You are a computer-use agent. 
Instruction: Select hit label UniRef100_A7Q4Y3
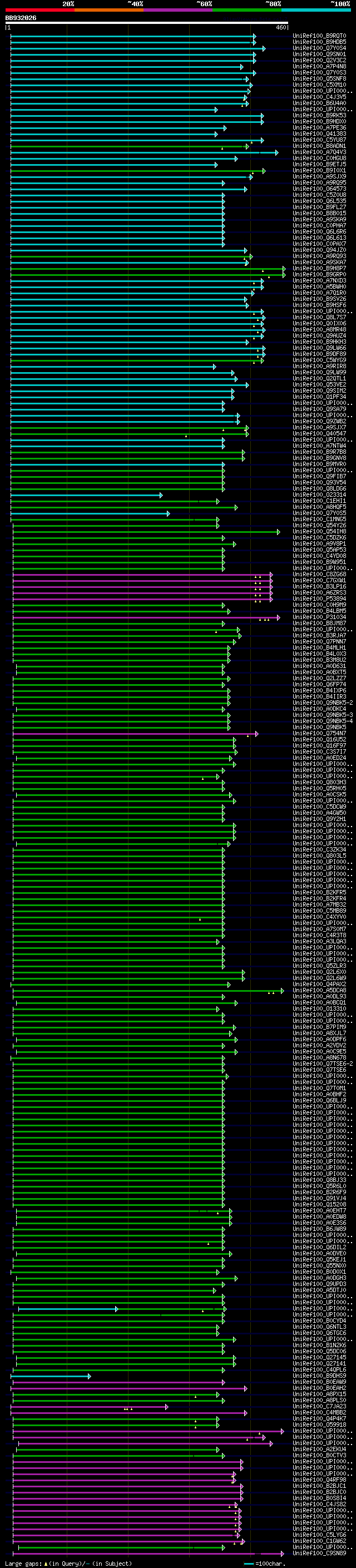pyautogui.click(x=319, y=152)
